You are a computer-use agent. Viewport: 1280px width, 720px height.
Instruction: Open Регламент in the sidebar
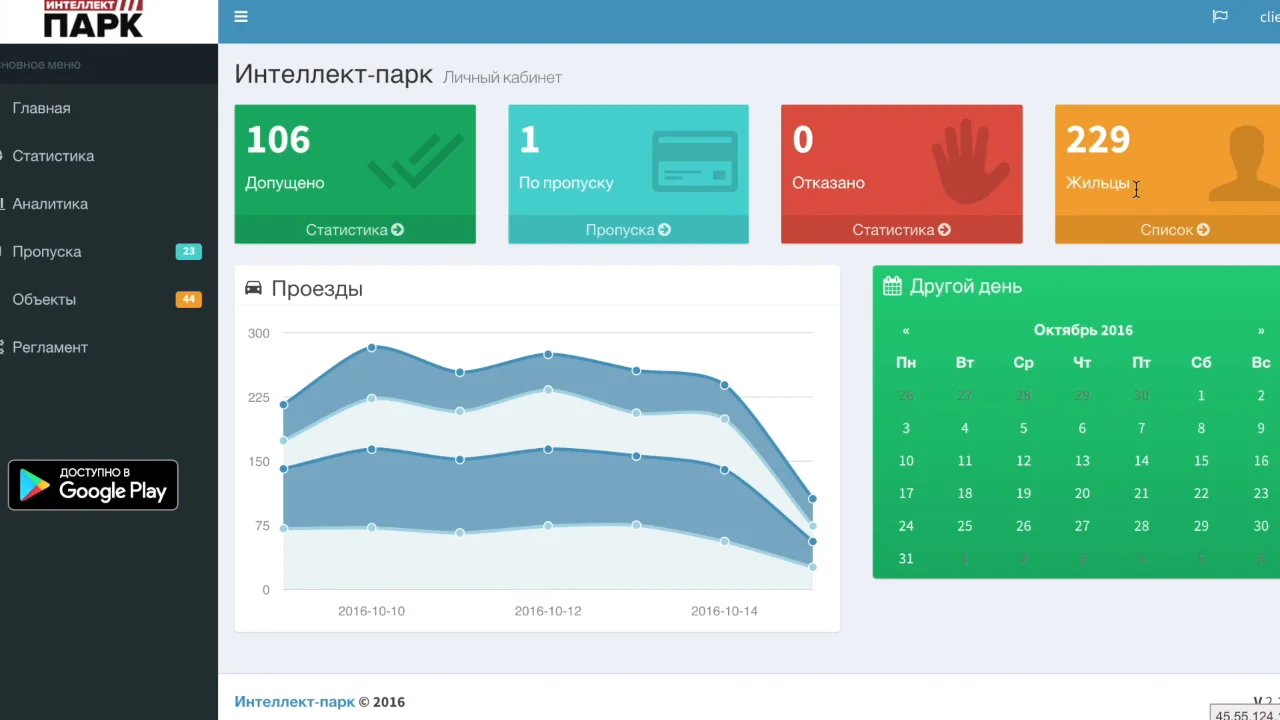109,348
